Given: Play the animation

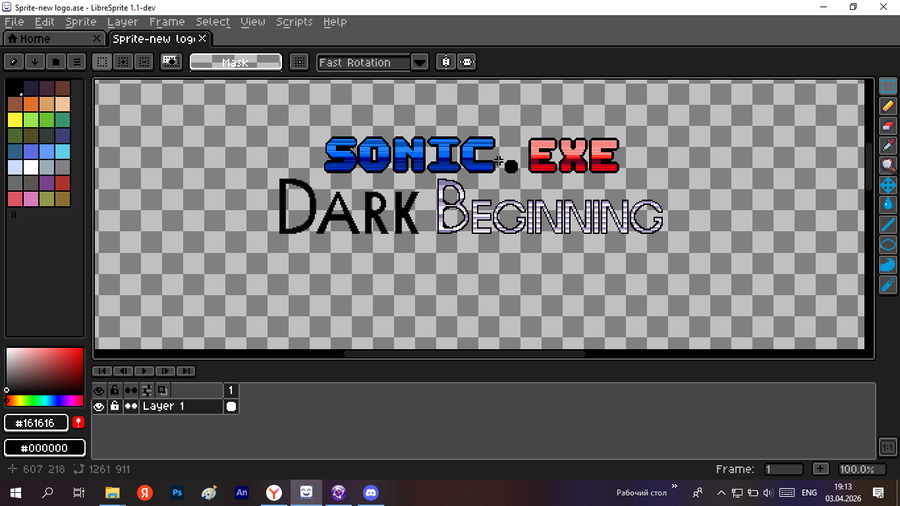Looking at the screenshot, I should point(143,371).
